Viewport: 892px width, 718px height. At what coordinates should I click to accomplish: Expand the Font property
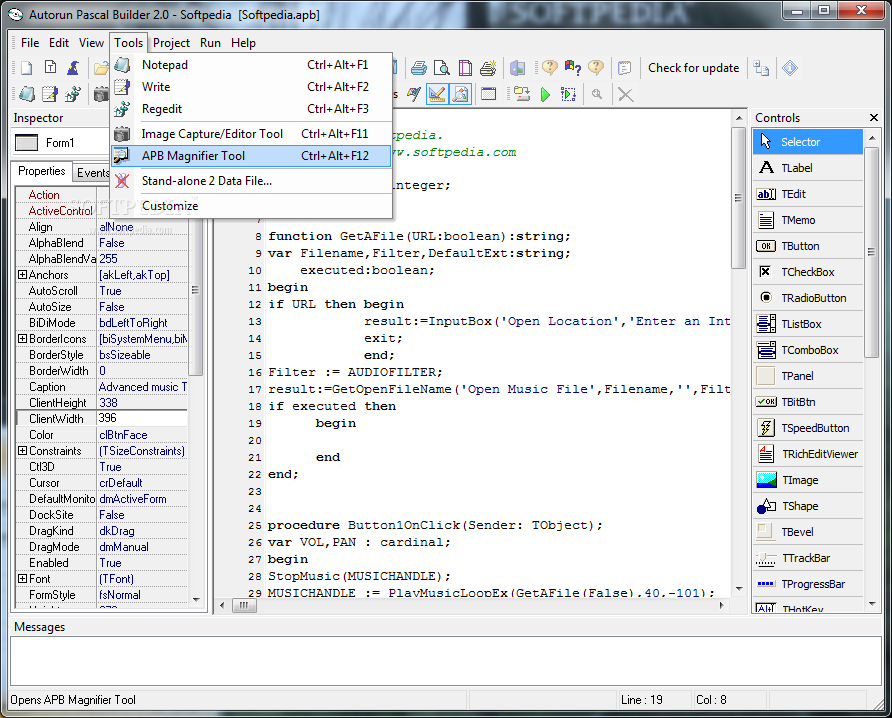pyautogui.click(x=22, y=579)
